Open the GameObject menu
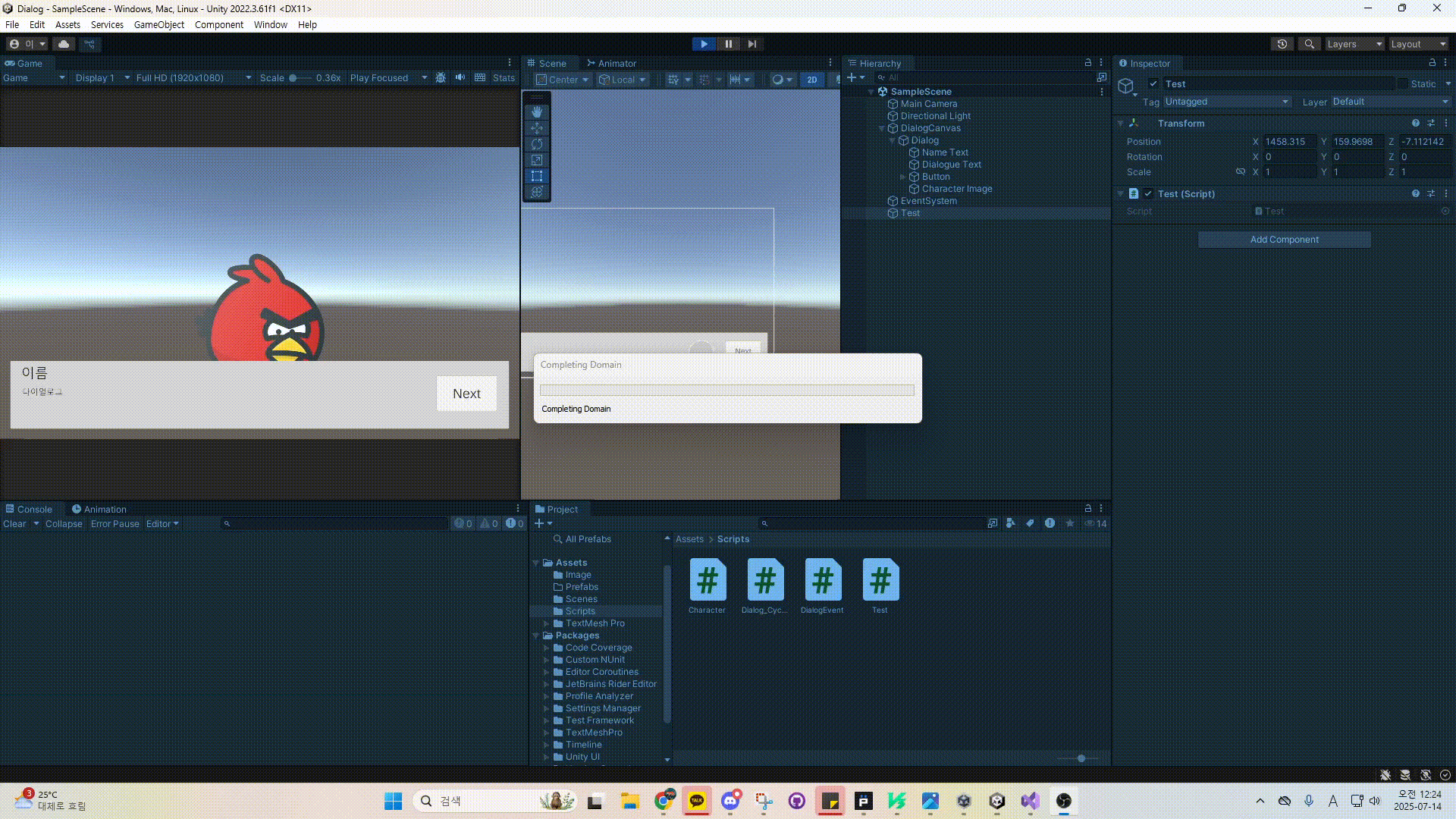Viewport: 1456px width, 819px height. pyautogui.click(x=158, y=24)
